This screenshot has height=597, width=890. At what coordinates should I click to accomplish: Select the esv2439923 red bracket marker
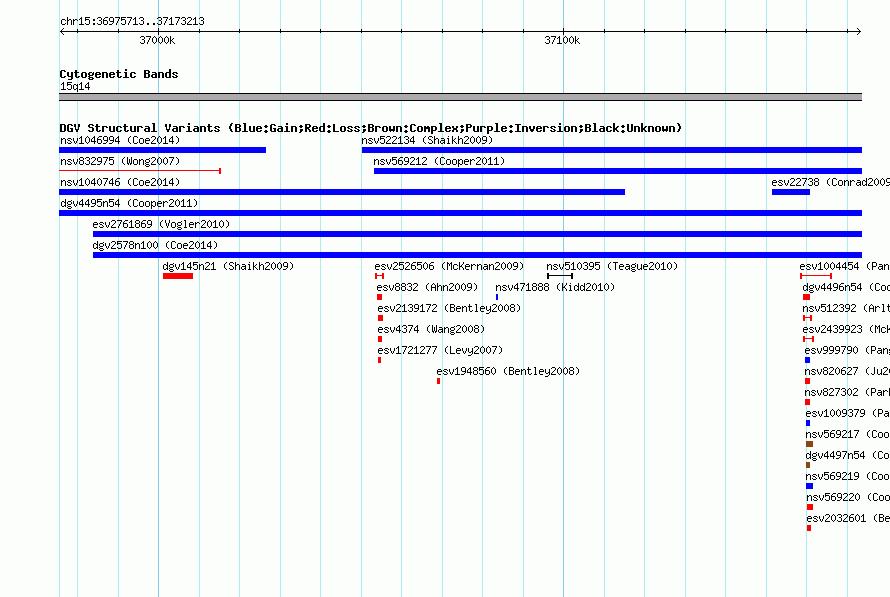pyautogui.click(x=809, y=339)
